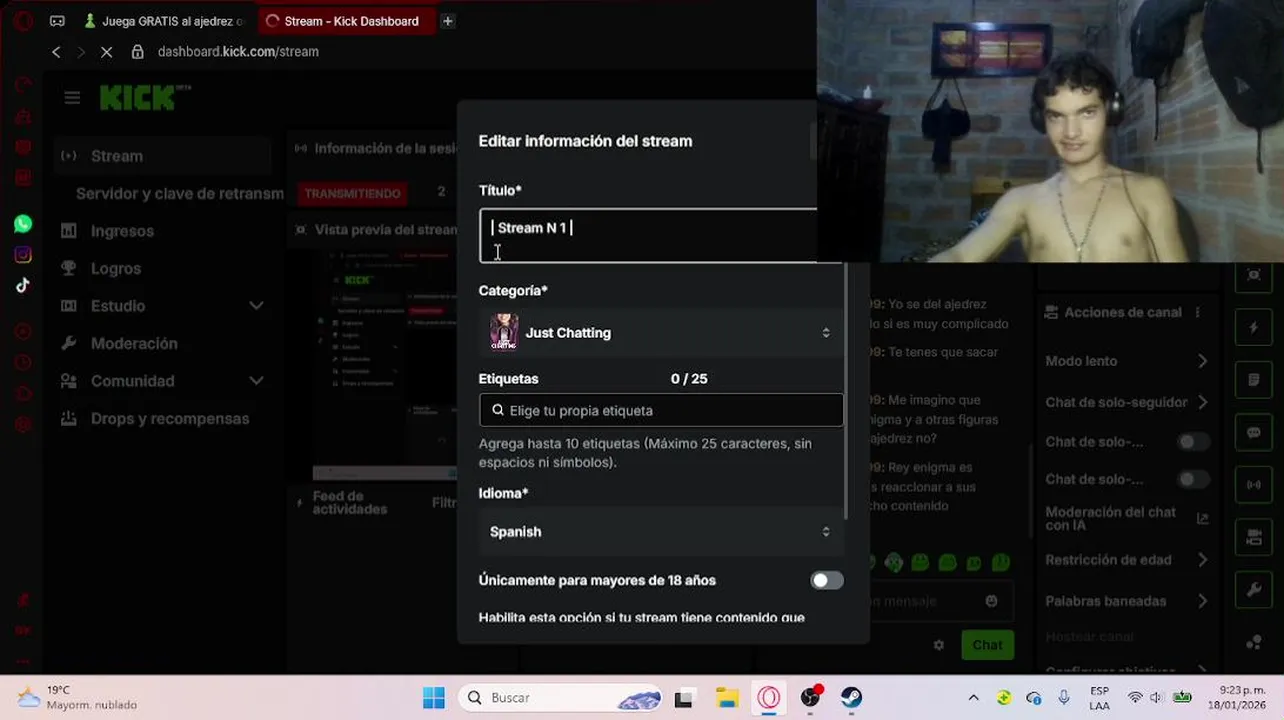Switch to the chess browser tab
The height and width of the screenshot is (720, 1284).
pyautogui.click(x=165, y=21)
